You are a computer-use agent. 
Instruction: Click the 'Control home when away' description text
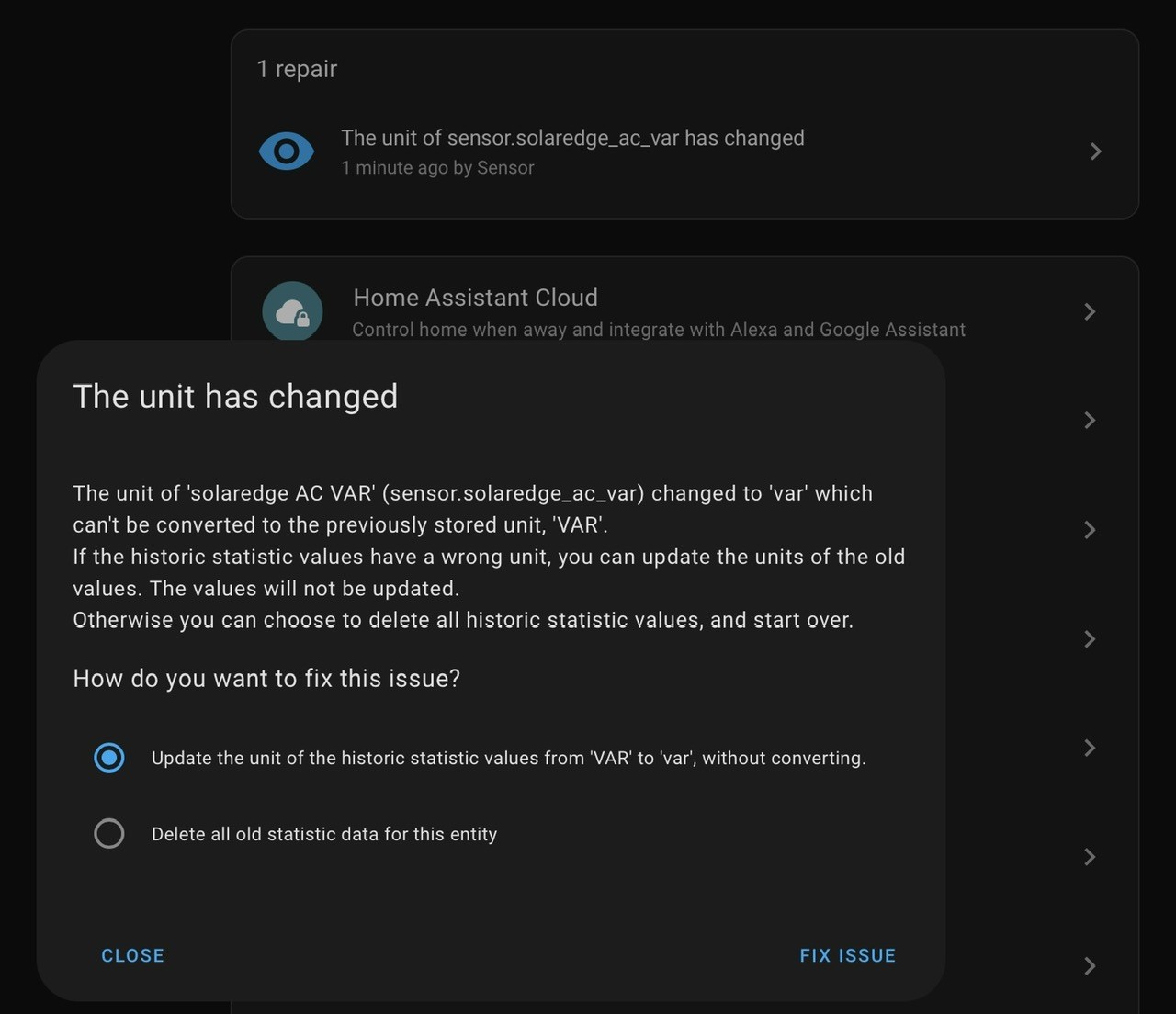pyautogui.click(x=659, y=330)
